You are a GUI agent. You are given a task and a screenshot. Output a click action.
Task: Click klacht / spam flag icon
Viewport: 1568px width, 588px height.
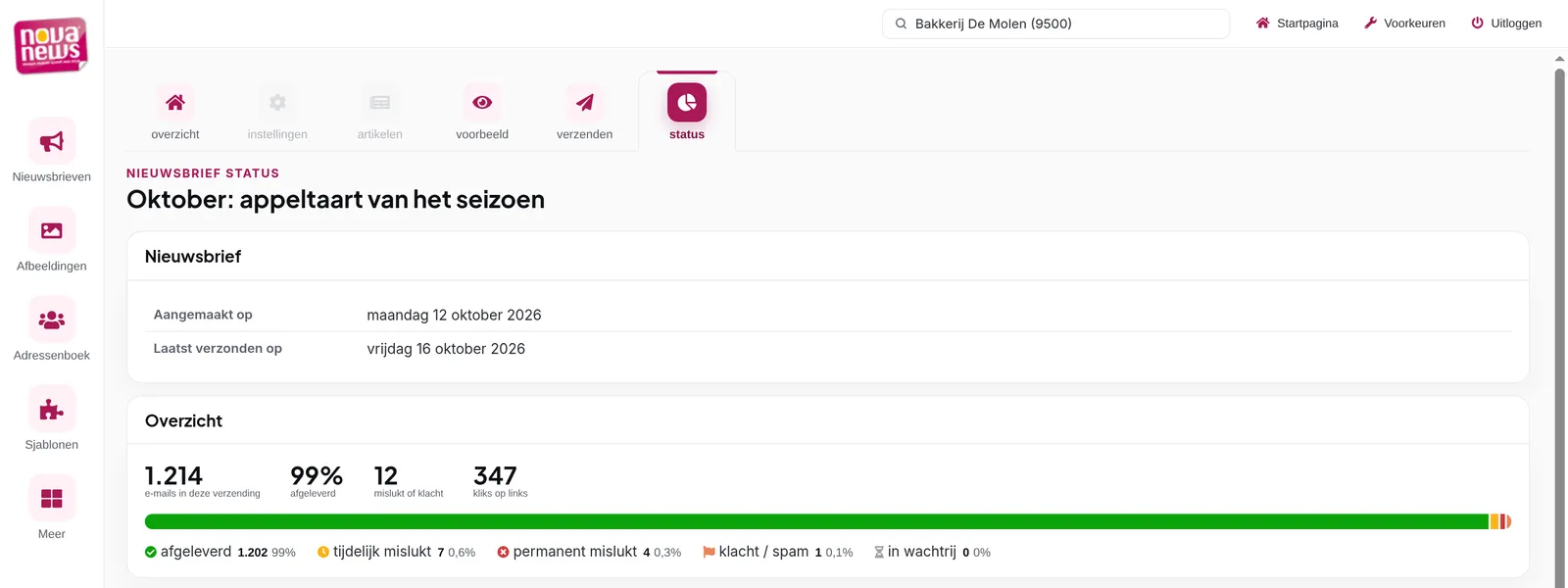[x=709, y=552]
